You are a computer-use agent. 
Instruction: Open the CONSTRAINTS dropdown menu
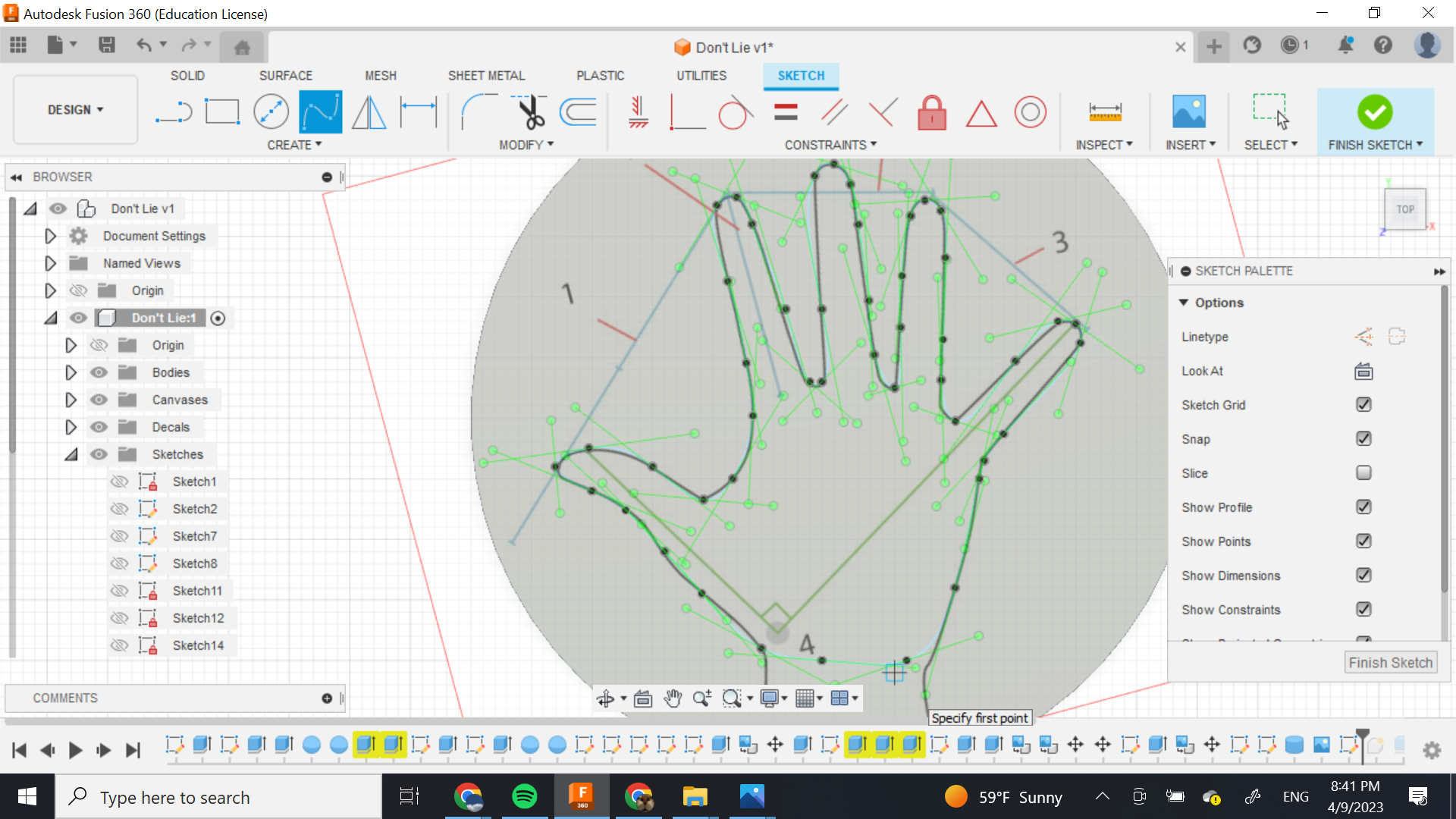[830, 145]
